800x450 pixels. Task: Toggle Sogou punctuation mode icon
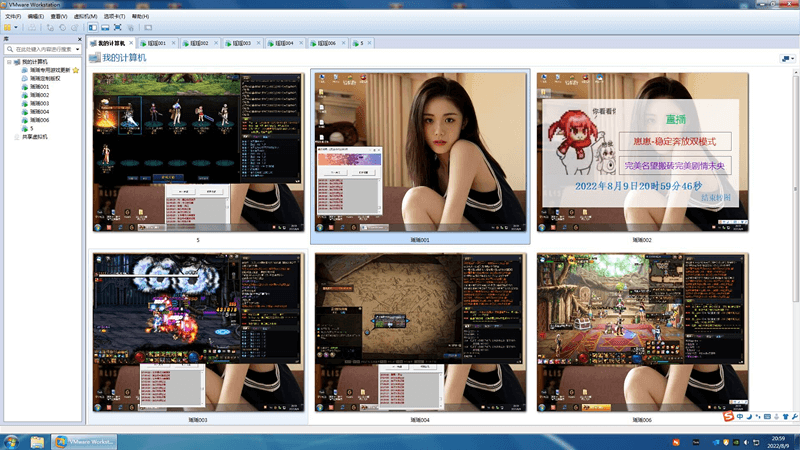tap(758, 417)
